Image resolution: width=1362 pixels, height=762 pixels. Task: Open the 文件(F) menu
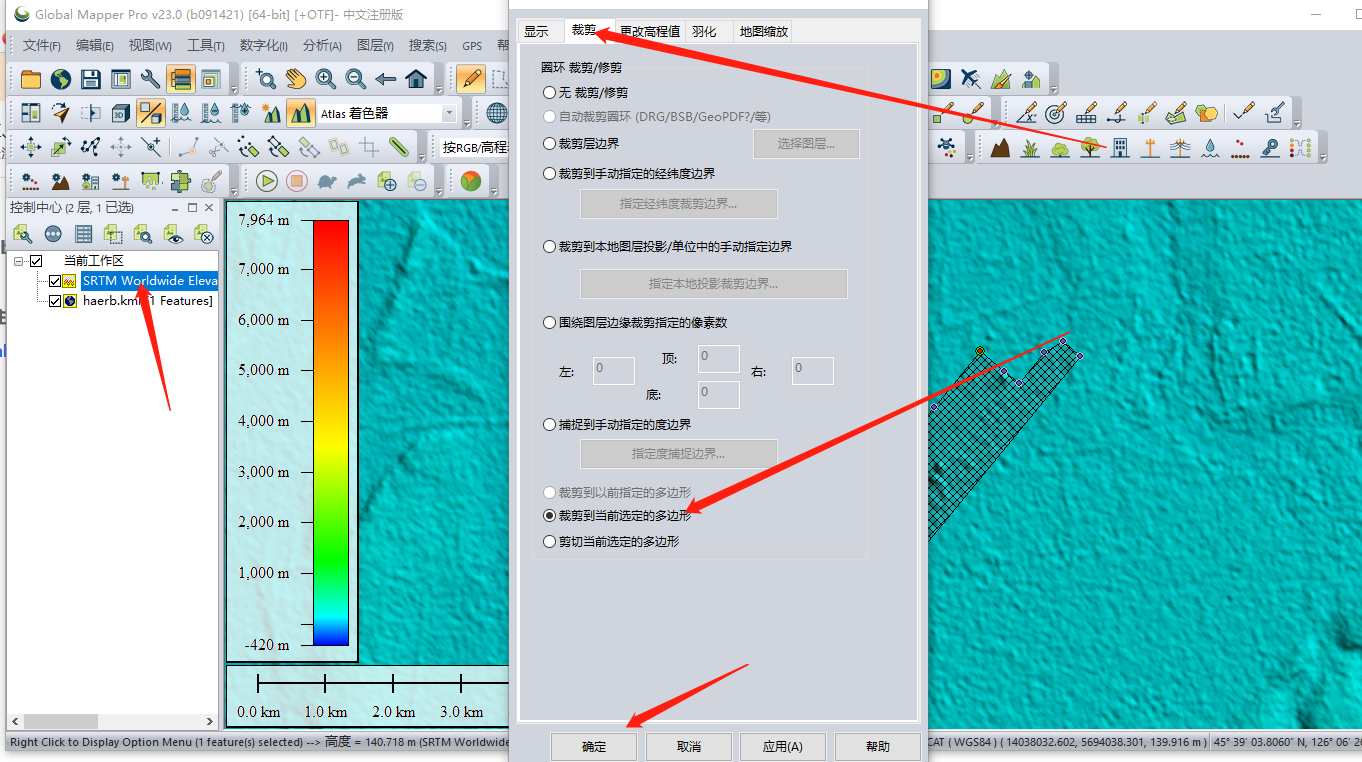42,45
